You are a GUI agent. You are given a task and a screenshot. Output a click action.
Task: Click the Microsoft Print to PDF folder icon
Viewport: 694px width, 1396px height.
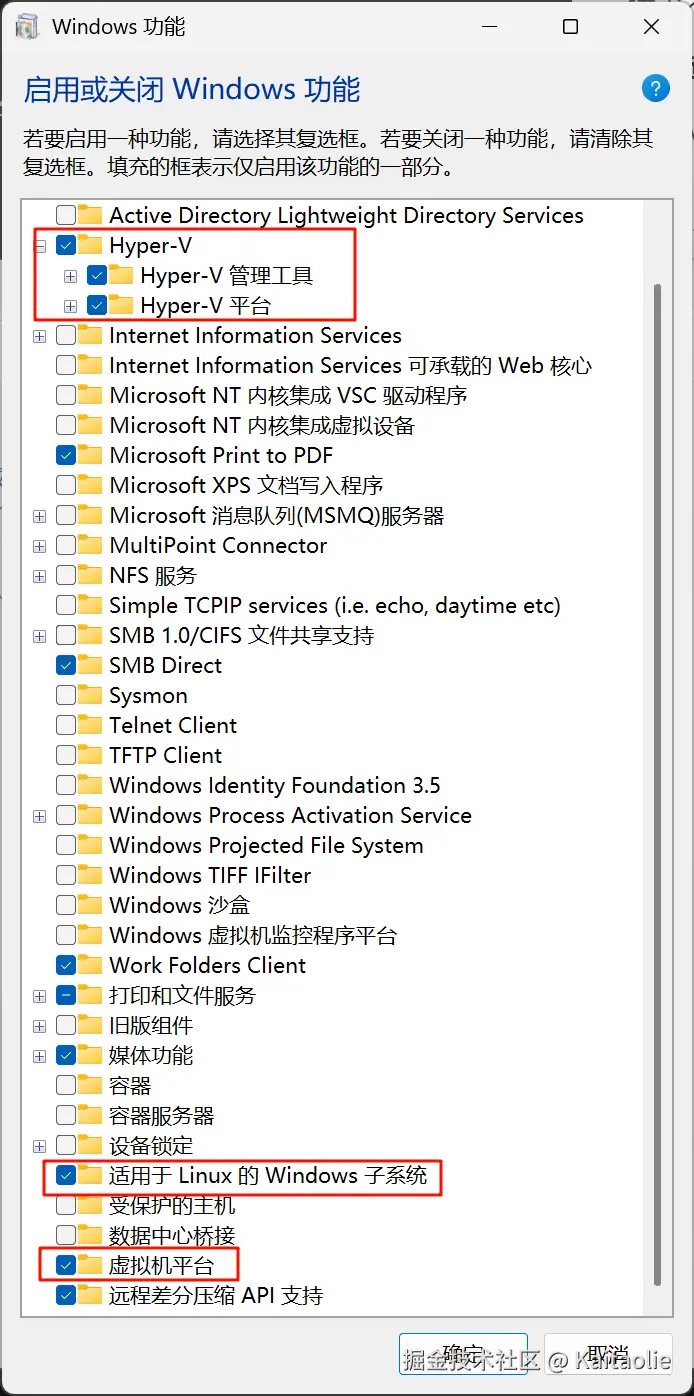click(91, 454)
